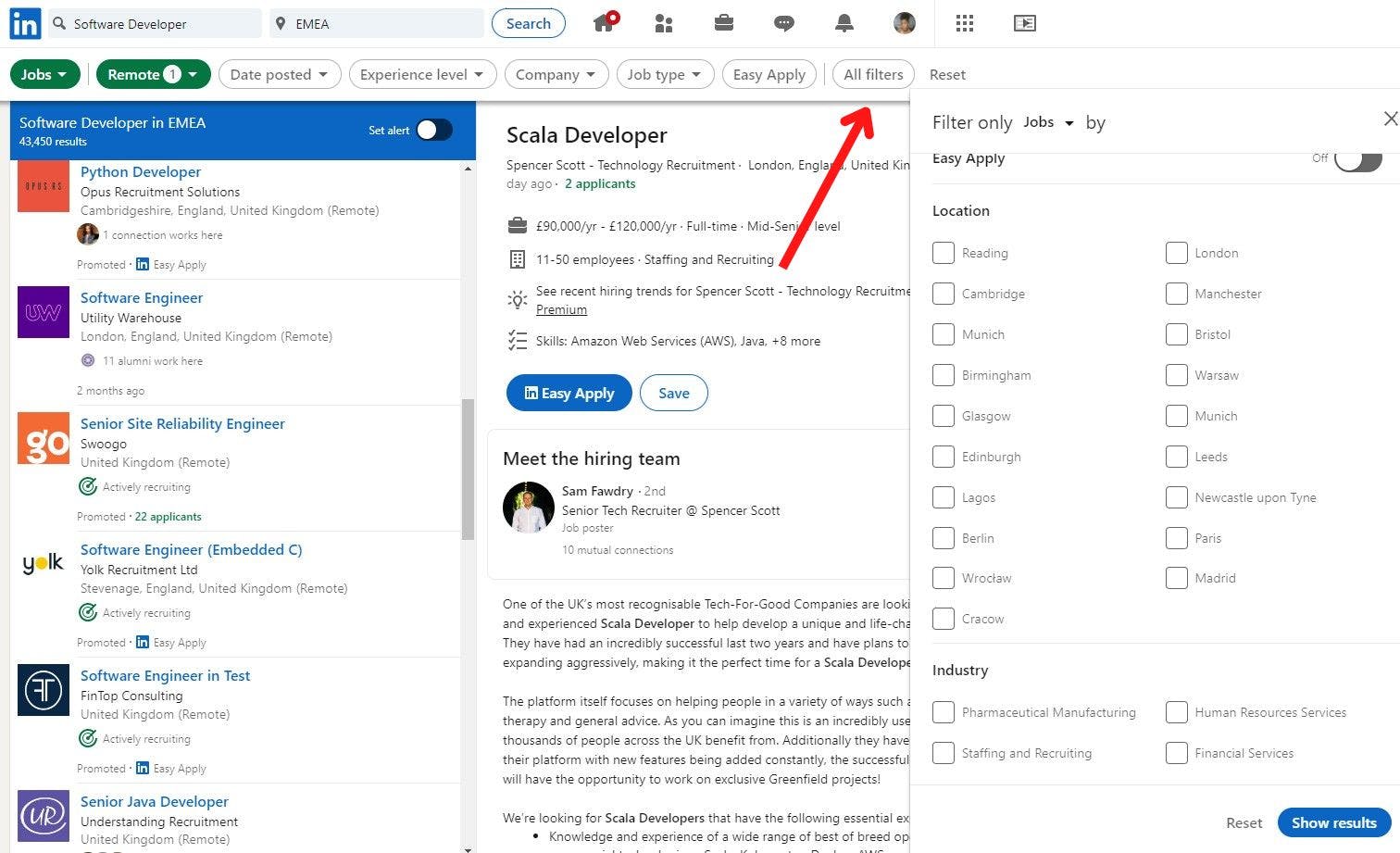The image size is (1400, 853).
Task: Check the Reading location box
Action: coord(944,253)
